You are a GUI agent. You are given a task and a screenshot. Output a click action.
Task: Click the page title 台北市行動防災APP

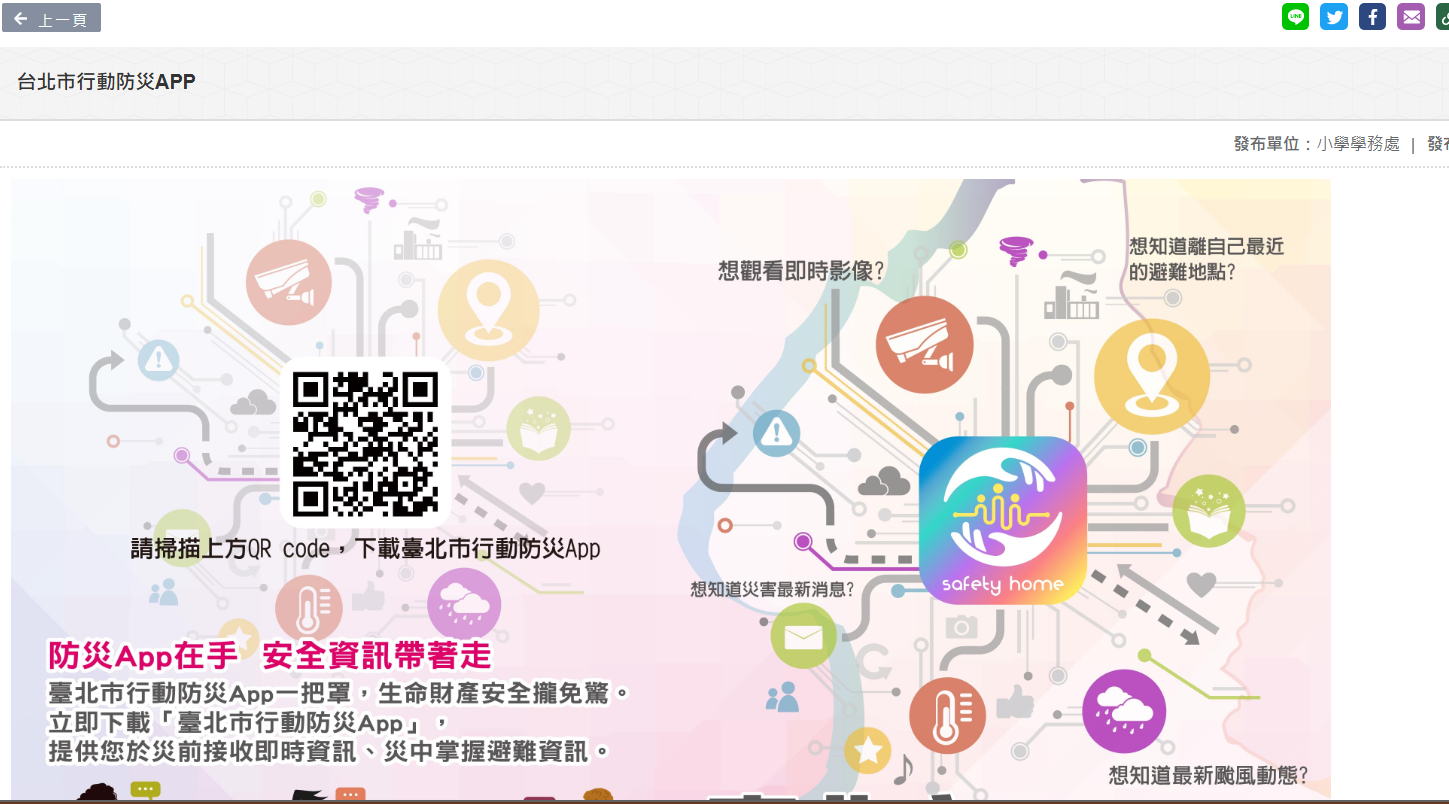[107, 82]
